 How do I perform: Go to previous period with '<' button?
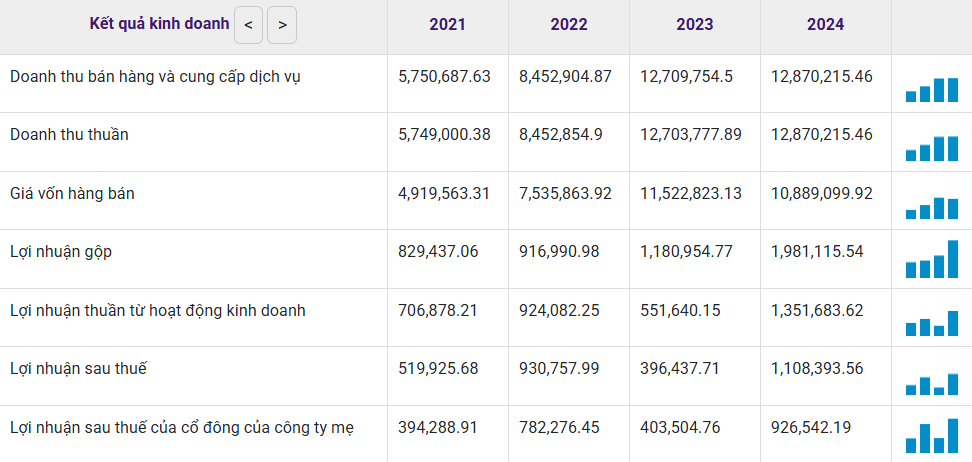[x=249, y=25]
